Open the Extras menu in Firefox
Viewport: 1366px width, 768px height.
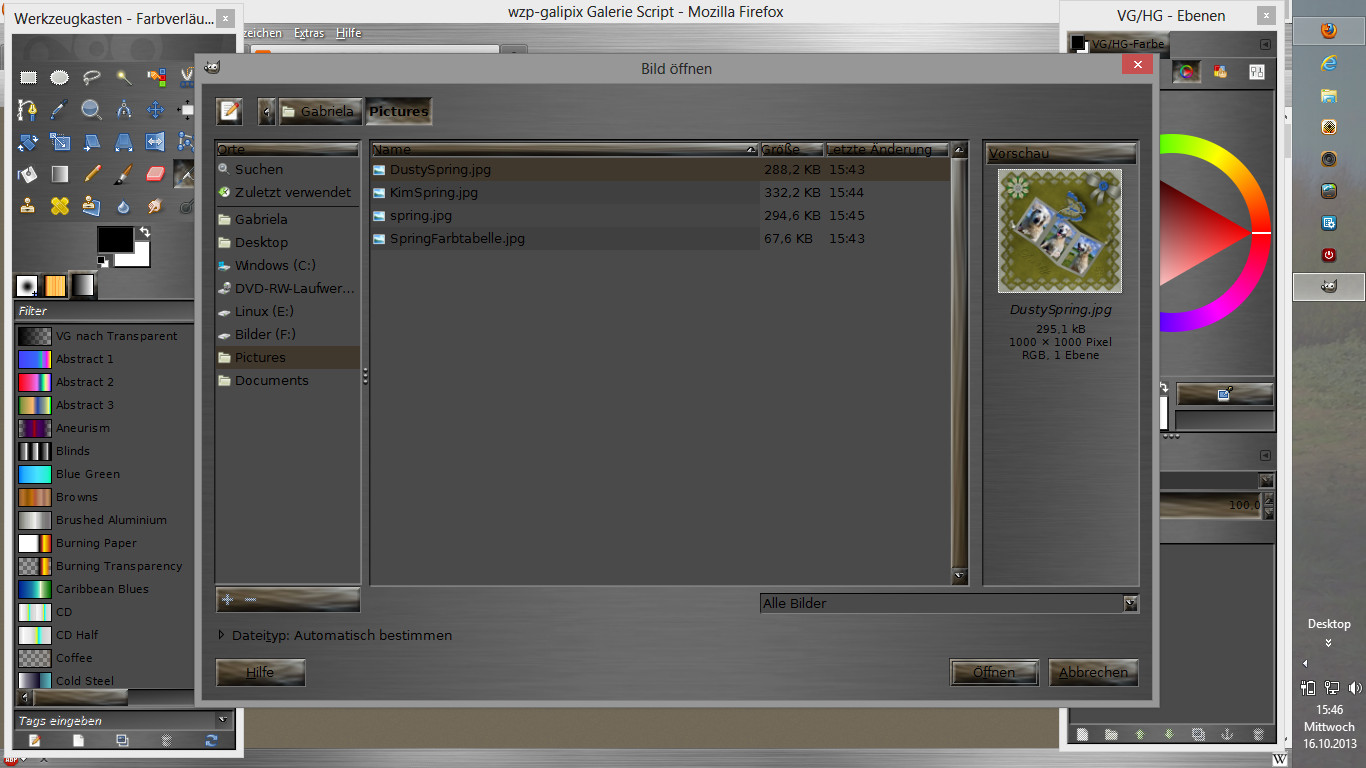point(309,33)
